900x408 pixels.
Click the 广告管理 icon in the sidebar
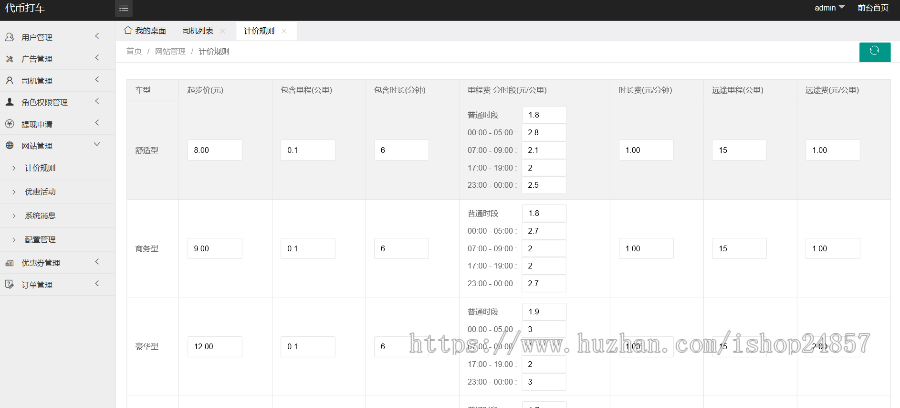(x=9, y=59)
